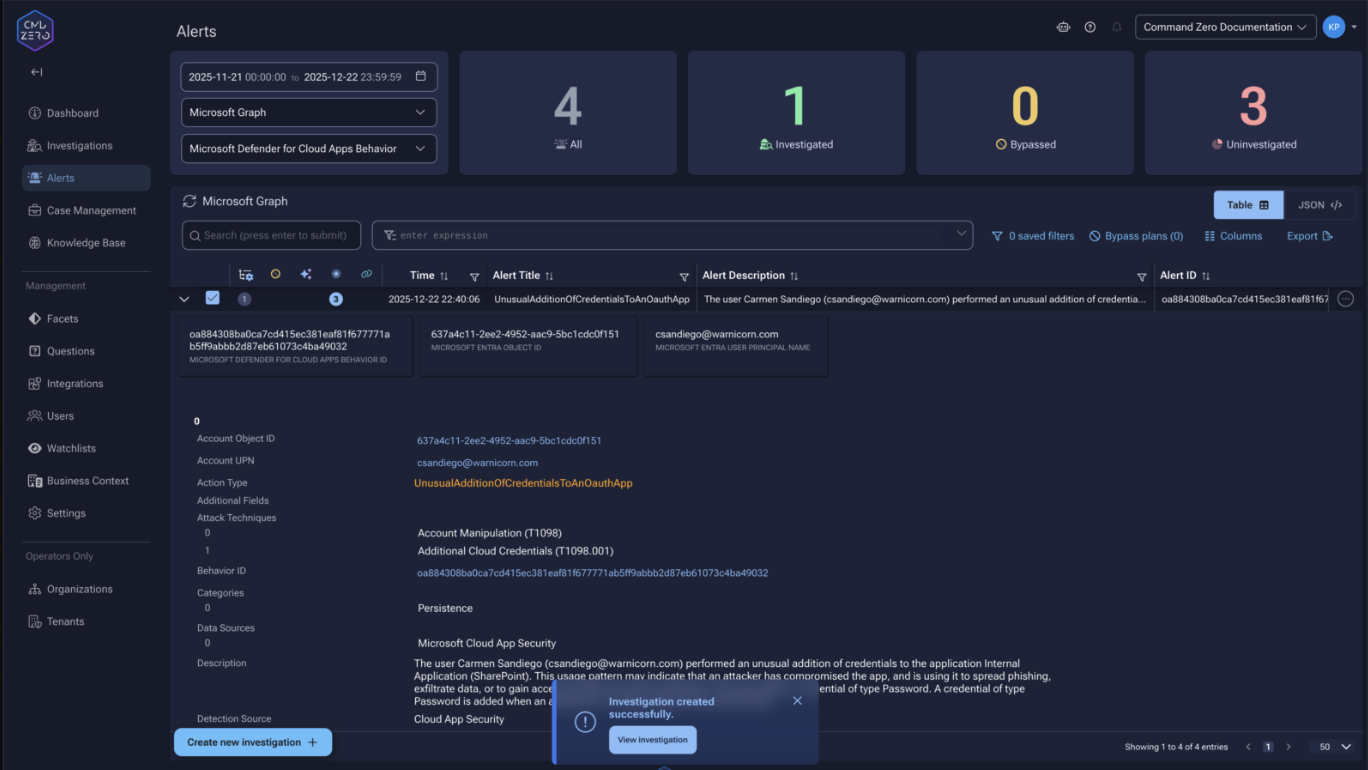Show the Investigated alerts card

pyautogui.click(x=796, y=113)
